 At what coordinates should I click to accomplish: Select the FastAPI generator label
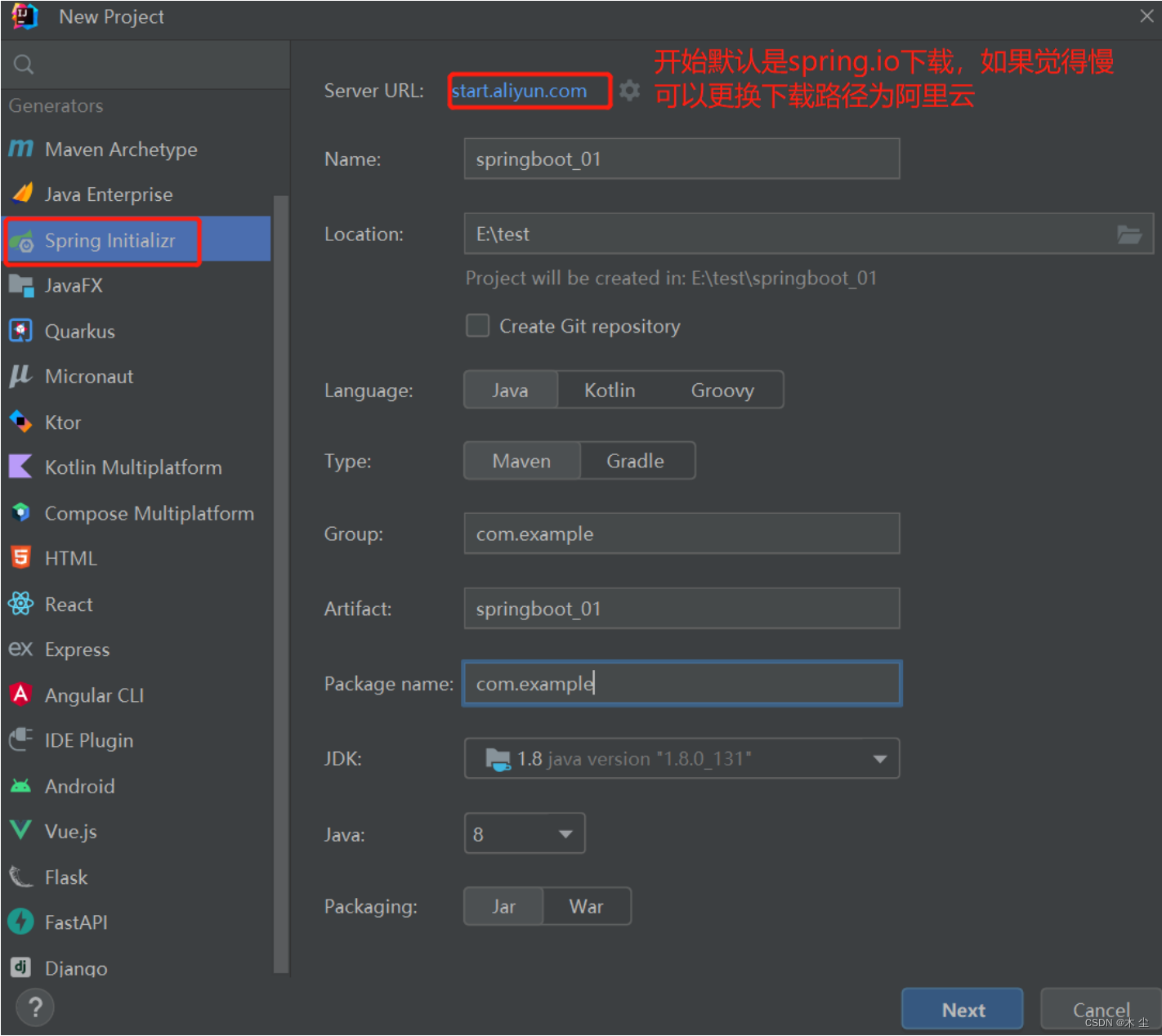point(76,922)
